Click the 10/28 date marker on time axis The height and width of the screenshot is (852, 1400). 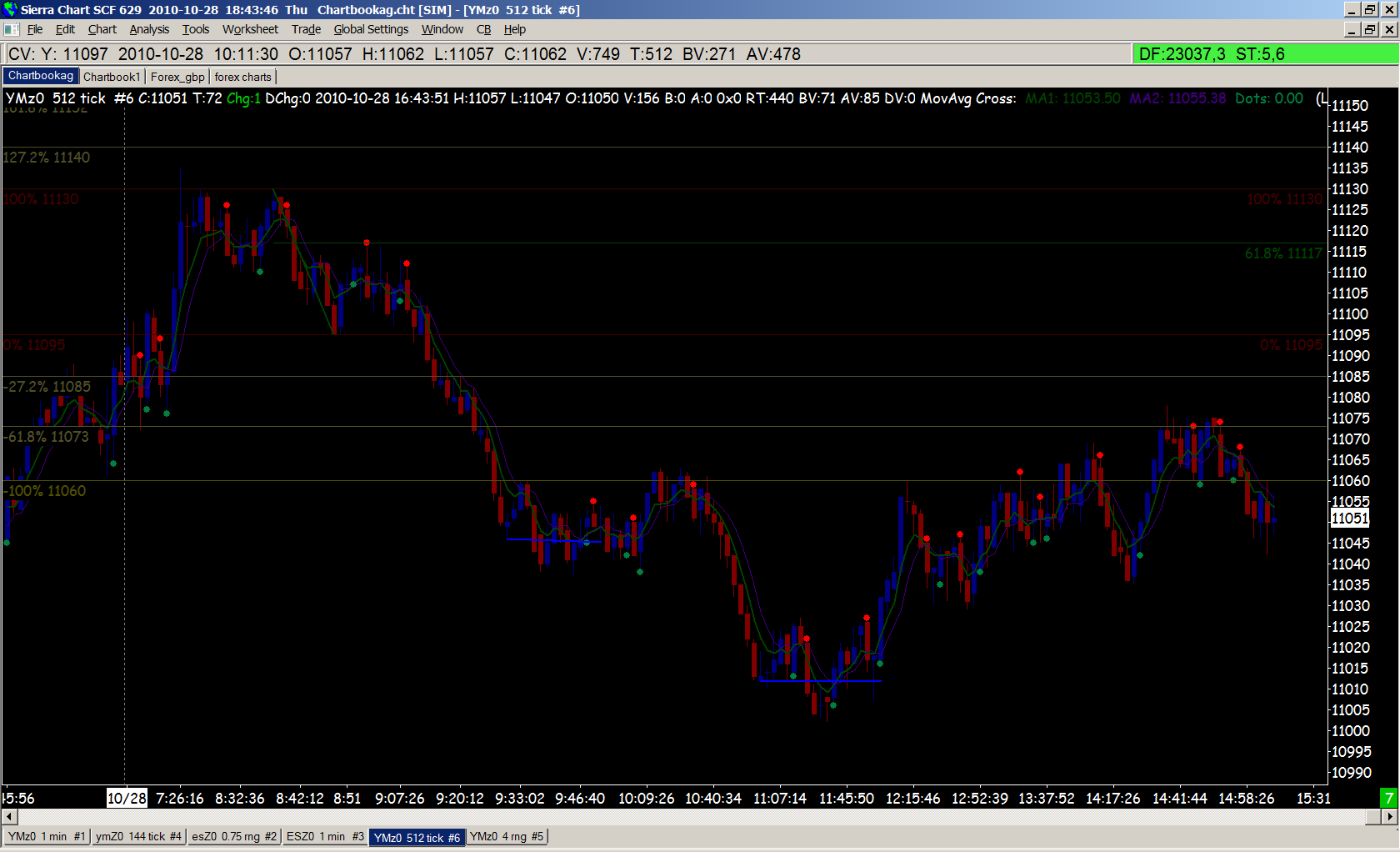click(127, 798)
